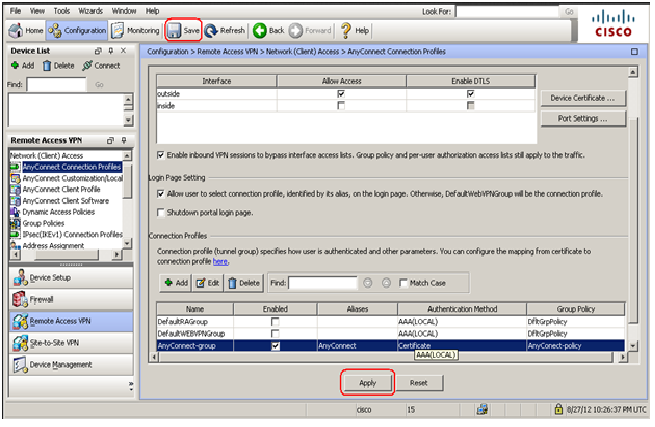
Task: Click the Device List Find field
Action: point(56,84)
